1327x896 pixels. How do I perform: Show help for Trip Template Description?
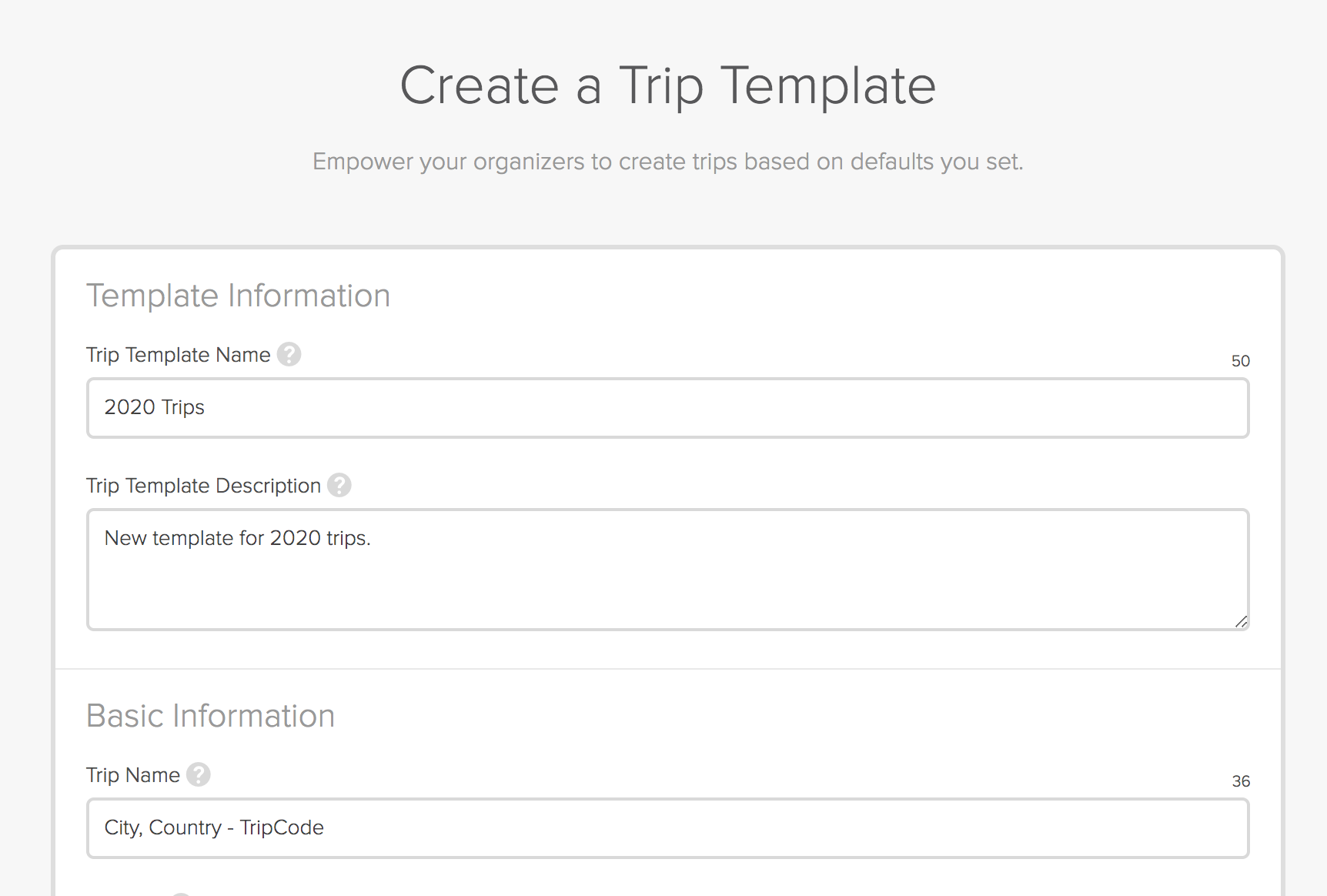tap(339, 485)
